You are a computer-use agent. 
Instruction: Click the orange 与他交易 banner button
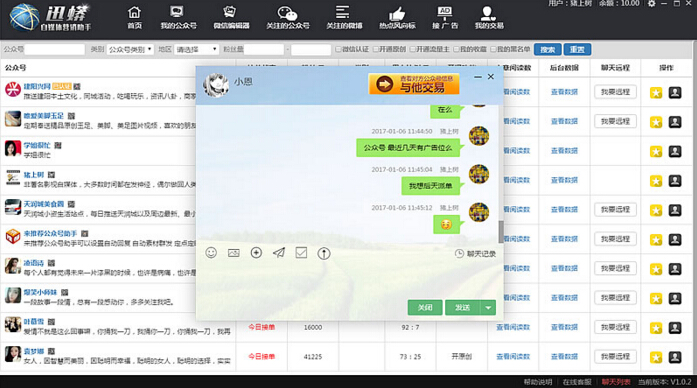pos(414,84)
